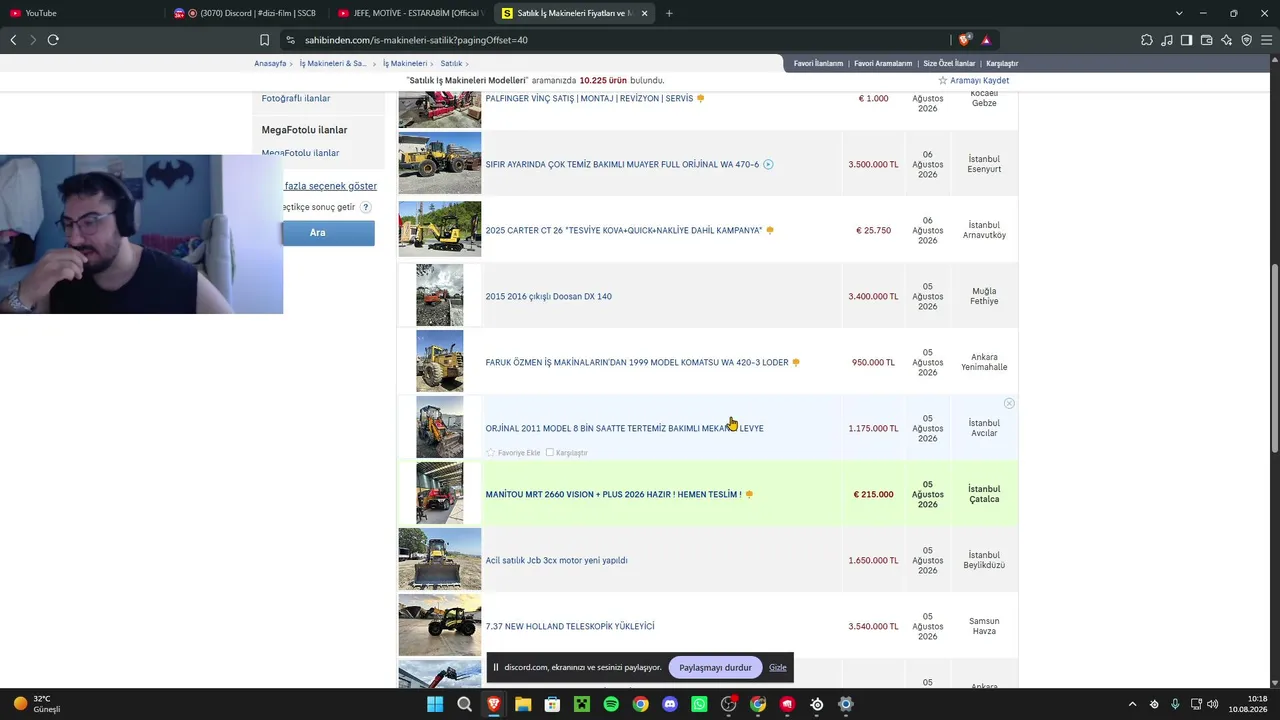
Task: Open Acil satılık Jcb 3cx listing
Action: click(556, 560)
